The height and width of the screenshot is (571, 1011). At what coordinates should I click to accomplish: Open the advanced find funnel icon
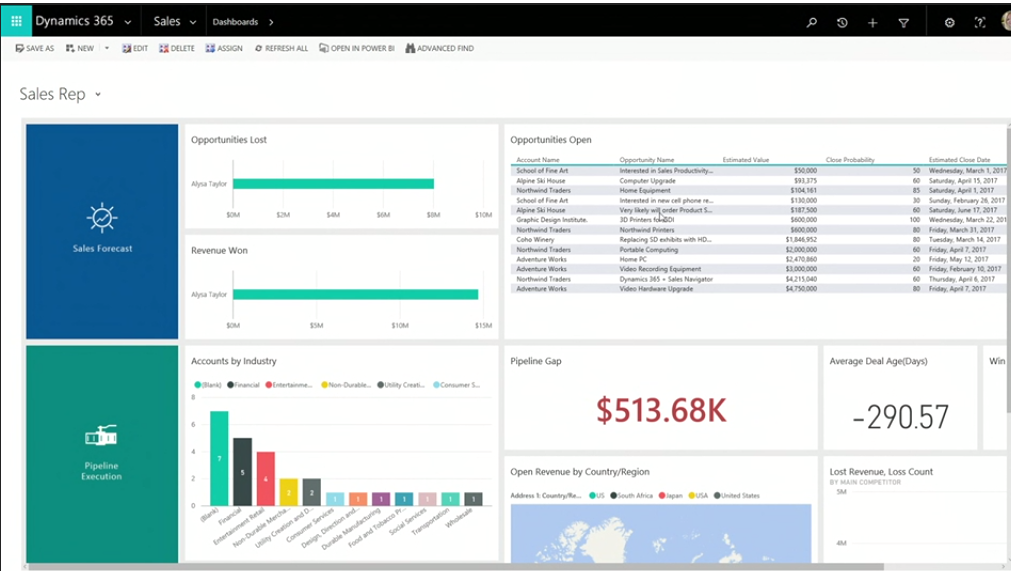(903, 22)
